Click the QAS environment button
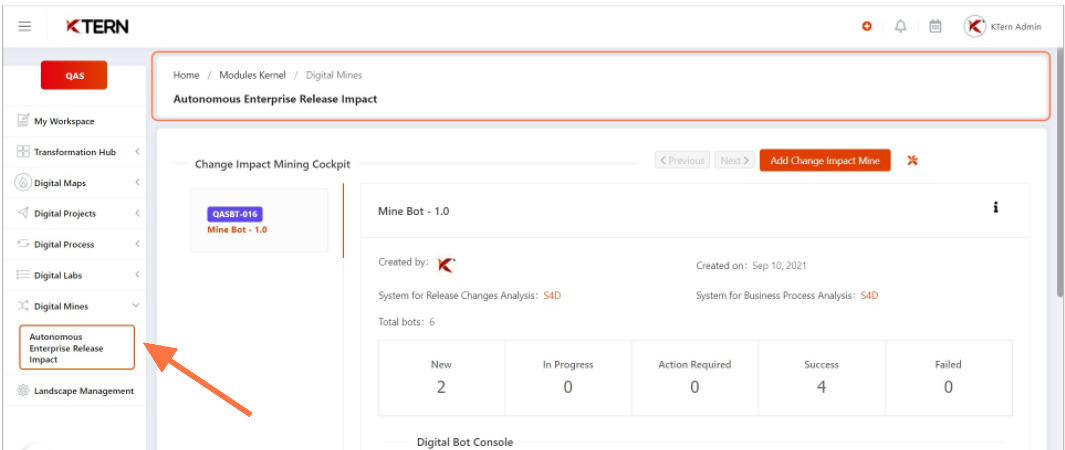This screenshot has width=1065, height=450. pos(74,75)
